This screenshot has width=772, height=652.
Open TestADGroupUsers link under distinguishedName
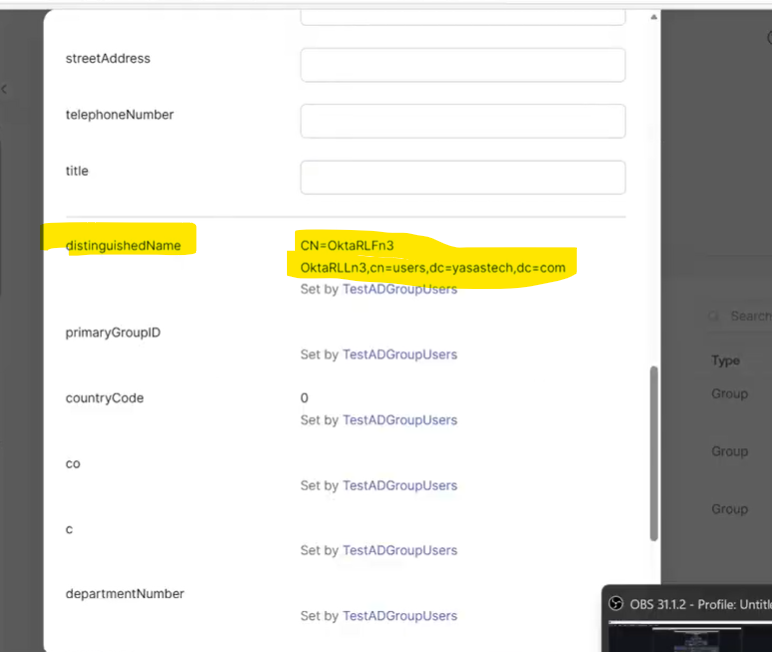(399, 289)
